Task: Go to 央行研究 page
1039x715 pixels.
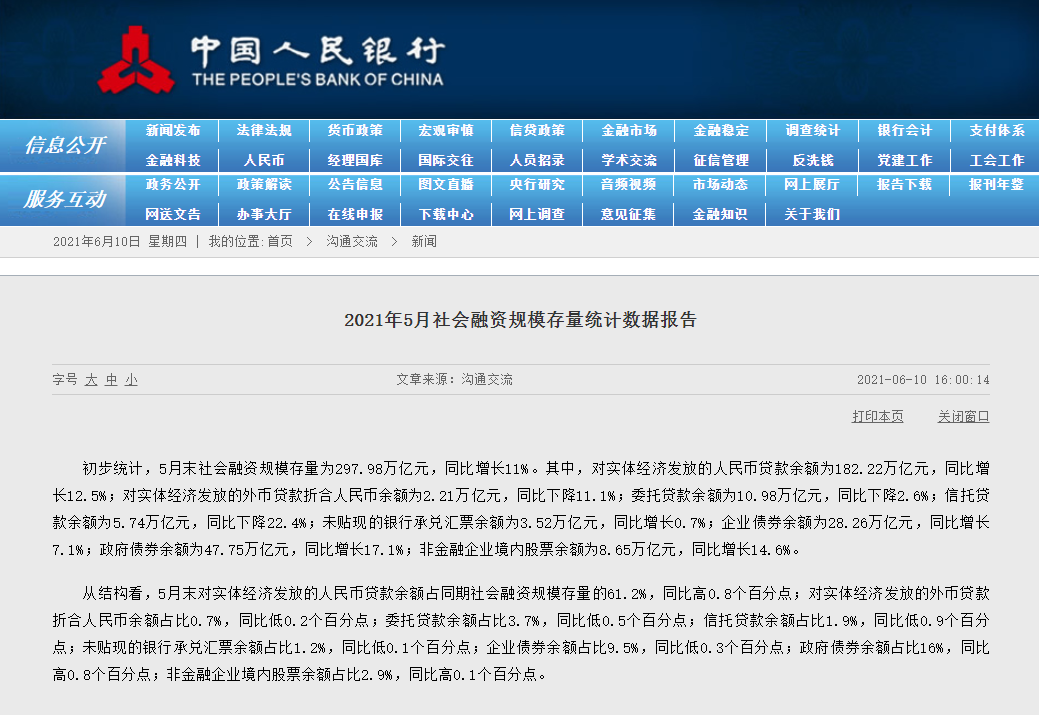Action: point(537,185)
